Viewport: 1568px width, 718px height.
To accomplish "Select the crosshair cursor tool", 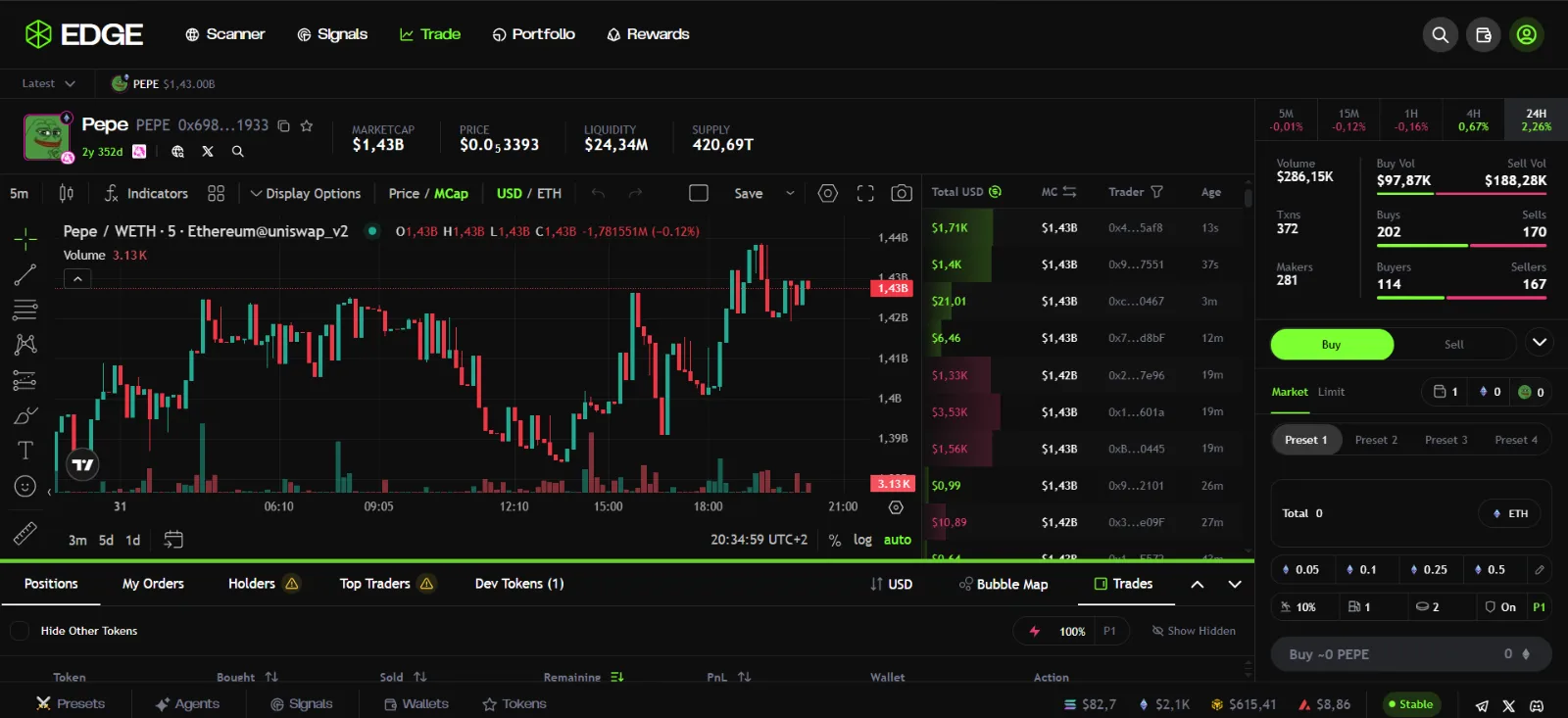I will pyautogui.click(x=25, y=238).
